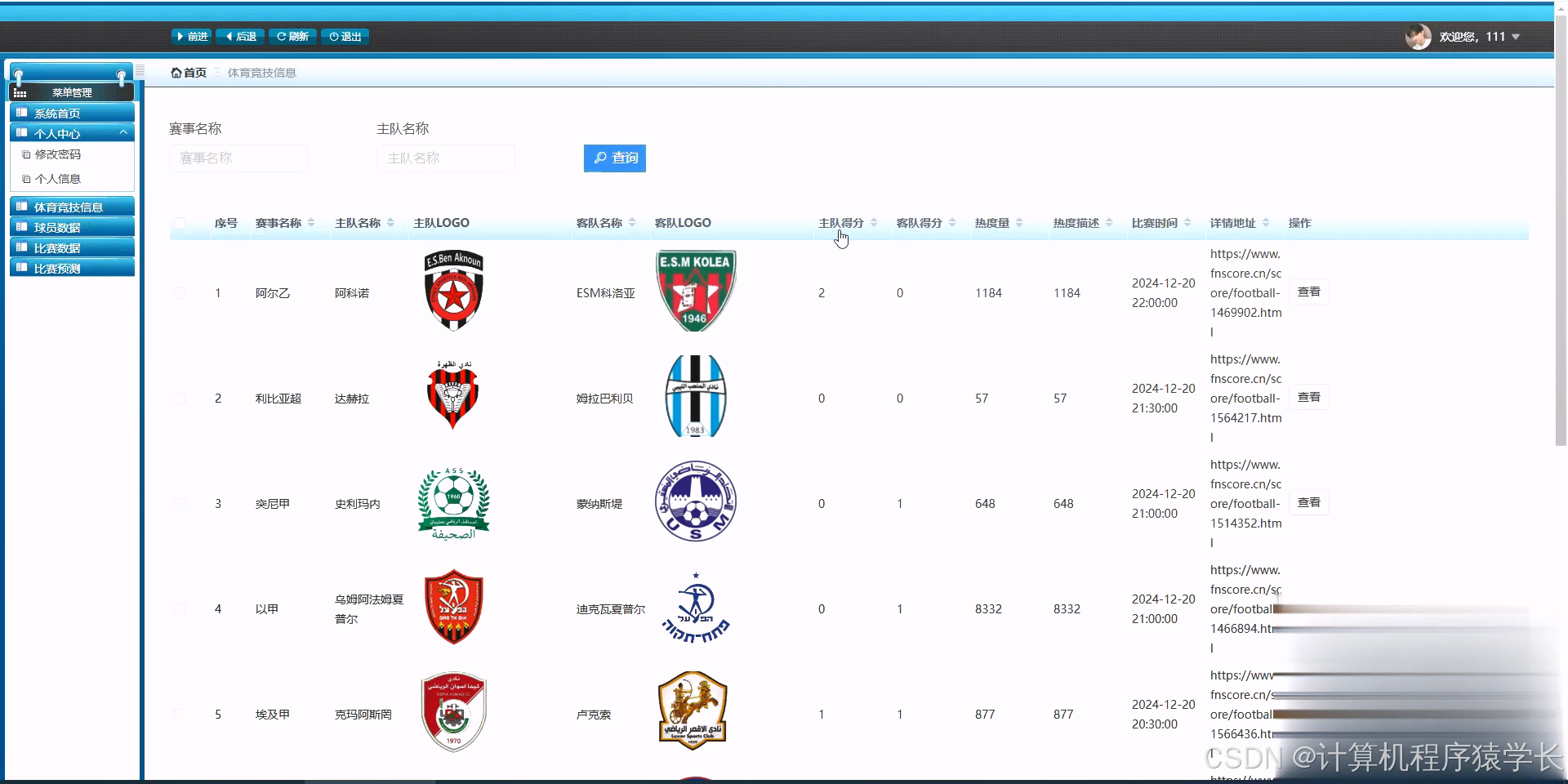Toggle the select-all header checkbox
The height and width of the screenshot is (784, 1568).
(x=180, y=223)
